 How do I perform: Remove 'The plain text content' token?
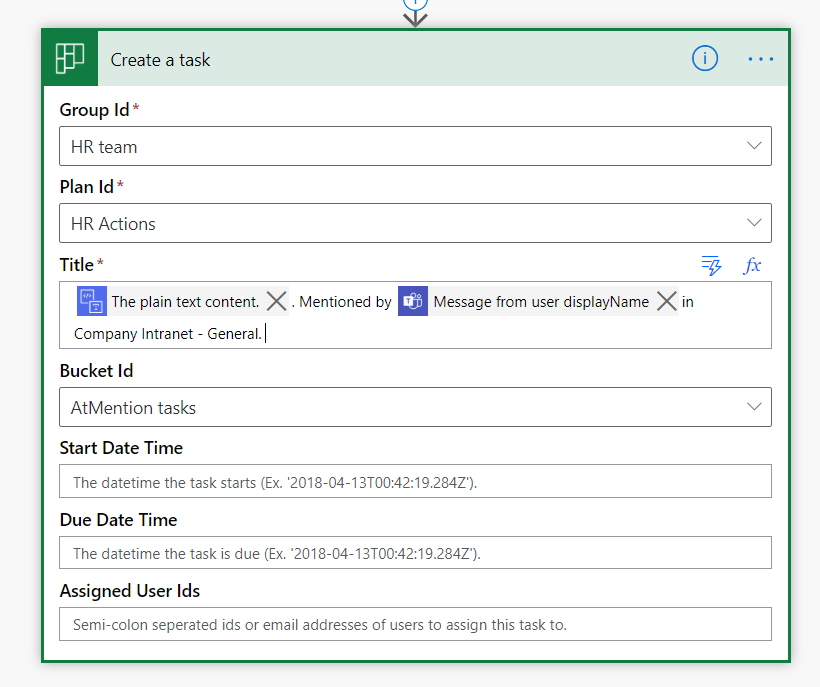(277, 301)
